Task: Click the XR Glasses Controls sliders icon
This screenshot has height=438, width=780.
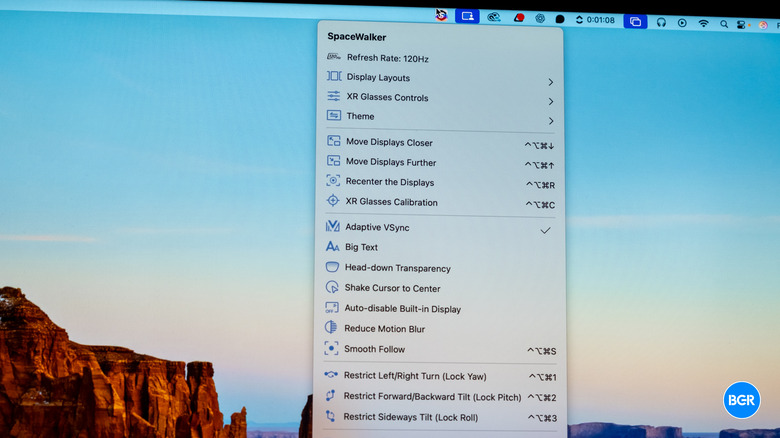Action: [334, 96]
